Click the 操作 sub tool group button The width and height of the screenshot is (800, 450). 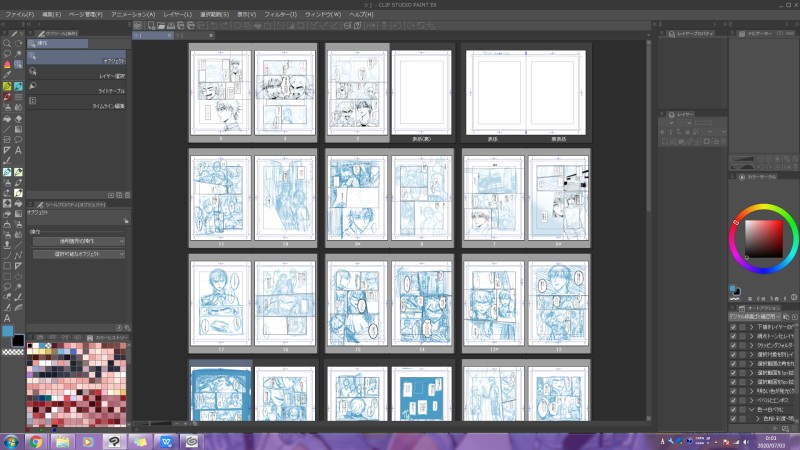pyautogui.click(x=58, y=43)
